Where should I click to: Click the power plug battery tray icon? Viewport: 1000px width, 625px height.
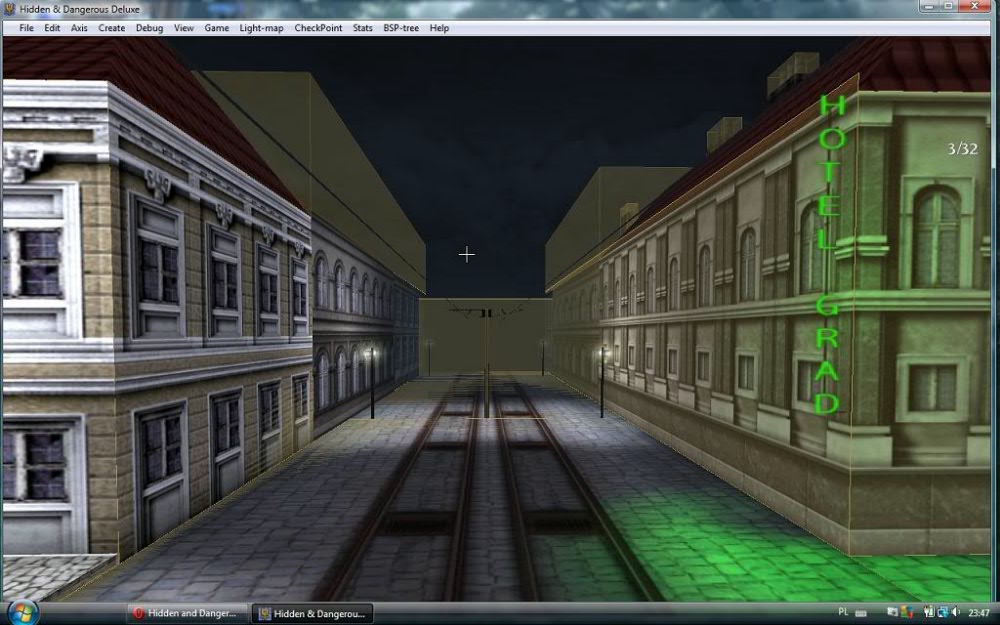click(x=929, y=612)
